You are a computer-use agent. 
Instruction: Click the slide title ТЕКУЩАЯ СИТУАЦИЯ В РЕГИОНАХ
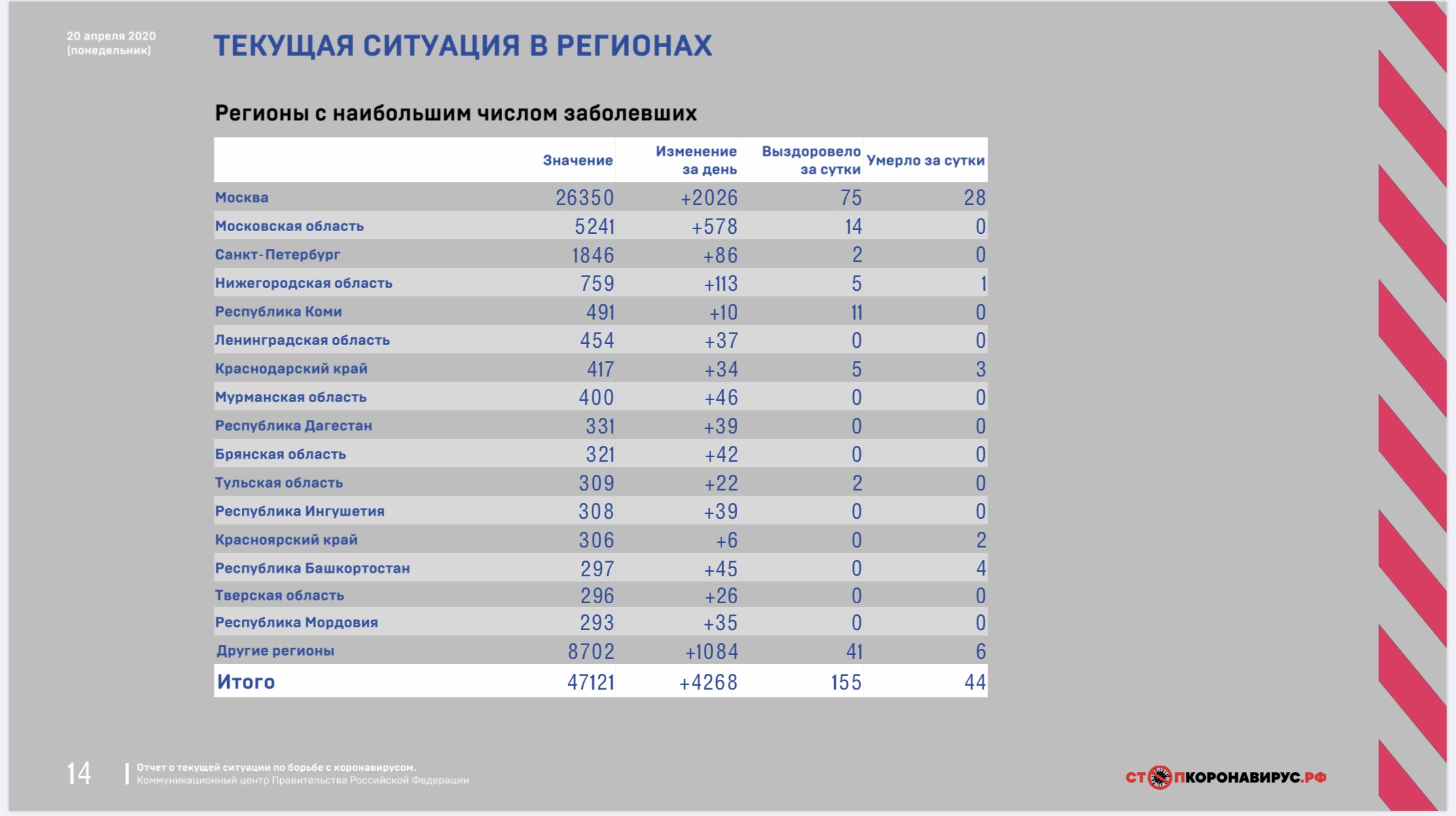coord(463,46)
